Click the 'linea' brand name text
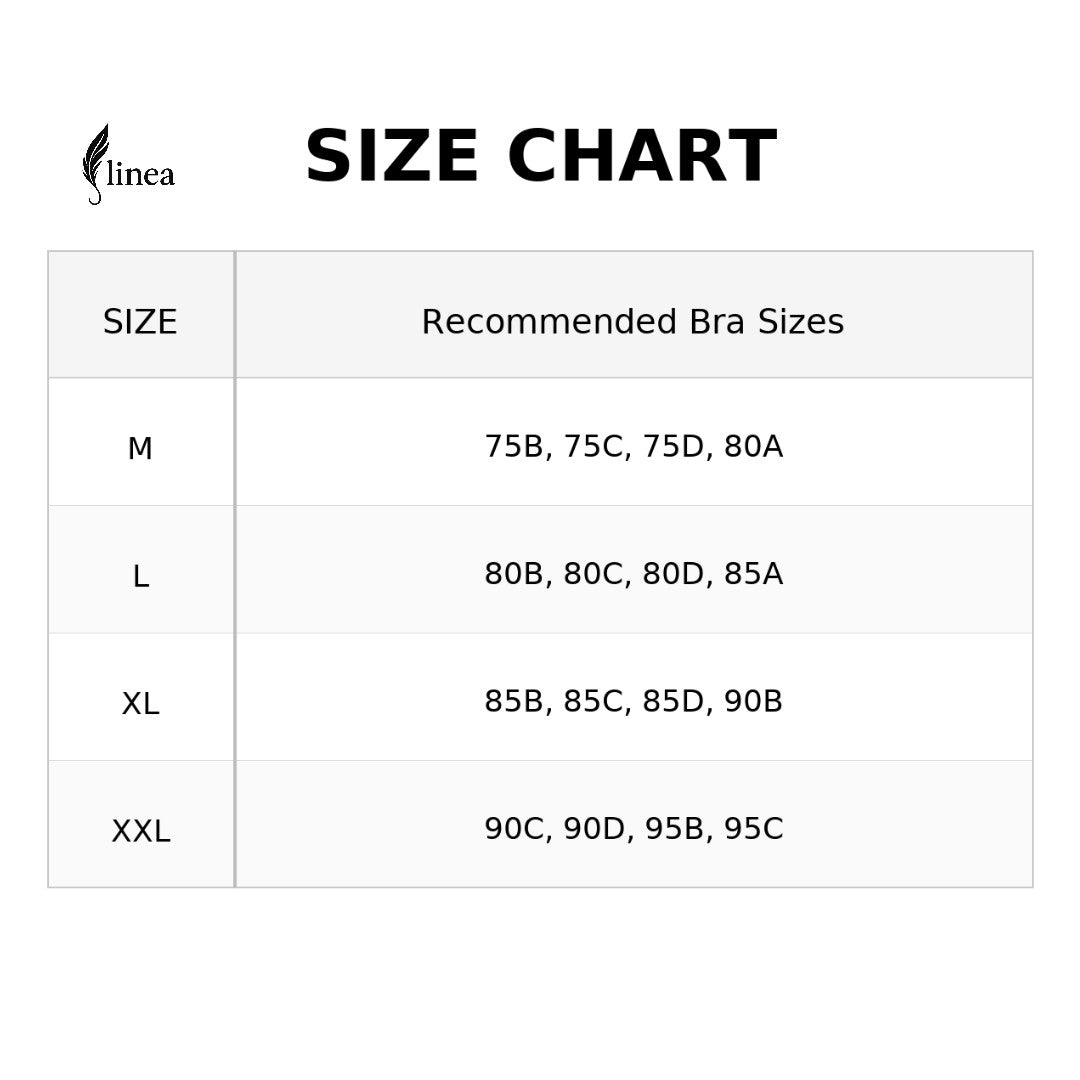1080x1080 pixels. [141, 175]
